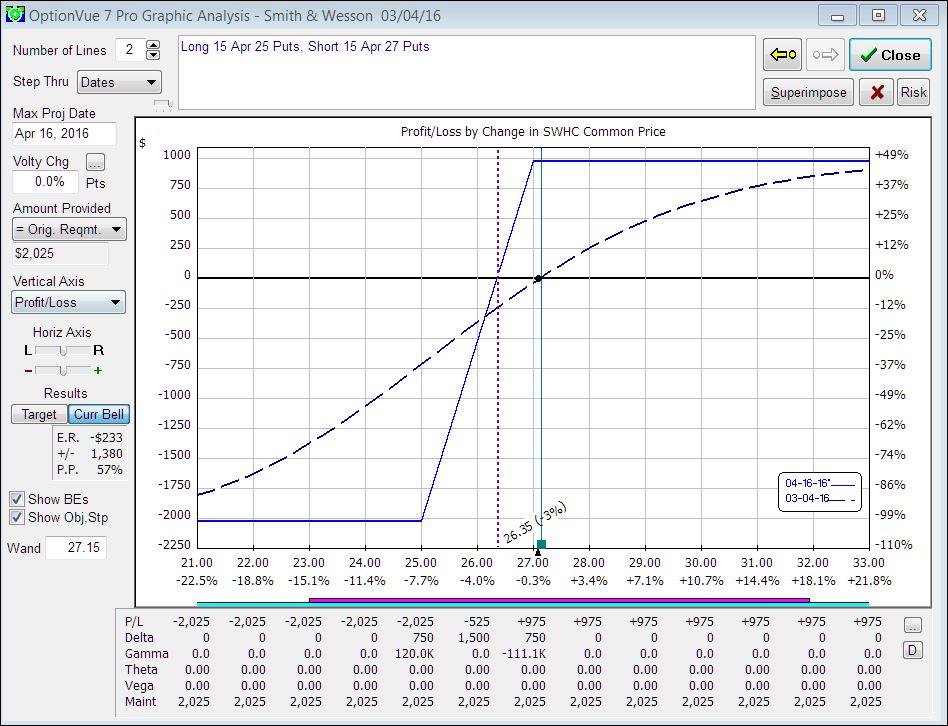
Task: Open the Amount Provided dropdown
Action: [x=69, y=230]
